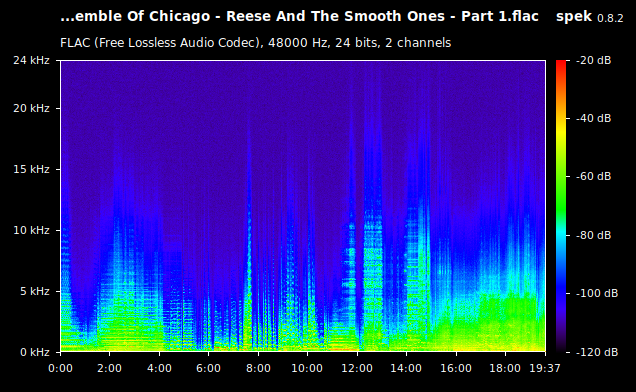Click the dB color scale gradient bar

(x=561, y=206)
